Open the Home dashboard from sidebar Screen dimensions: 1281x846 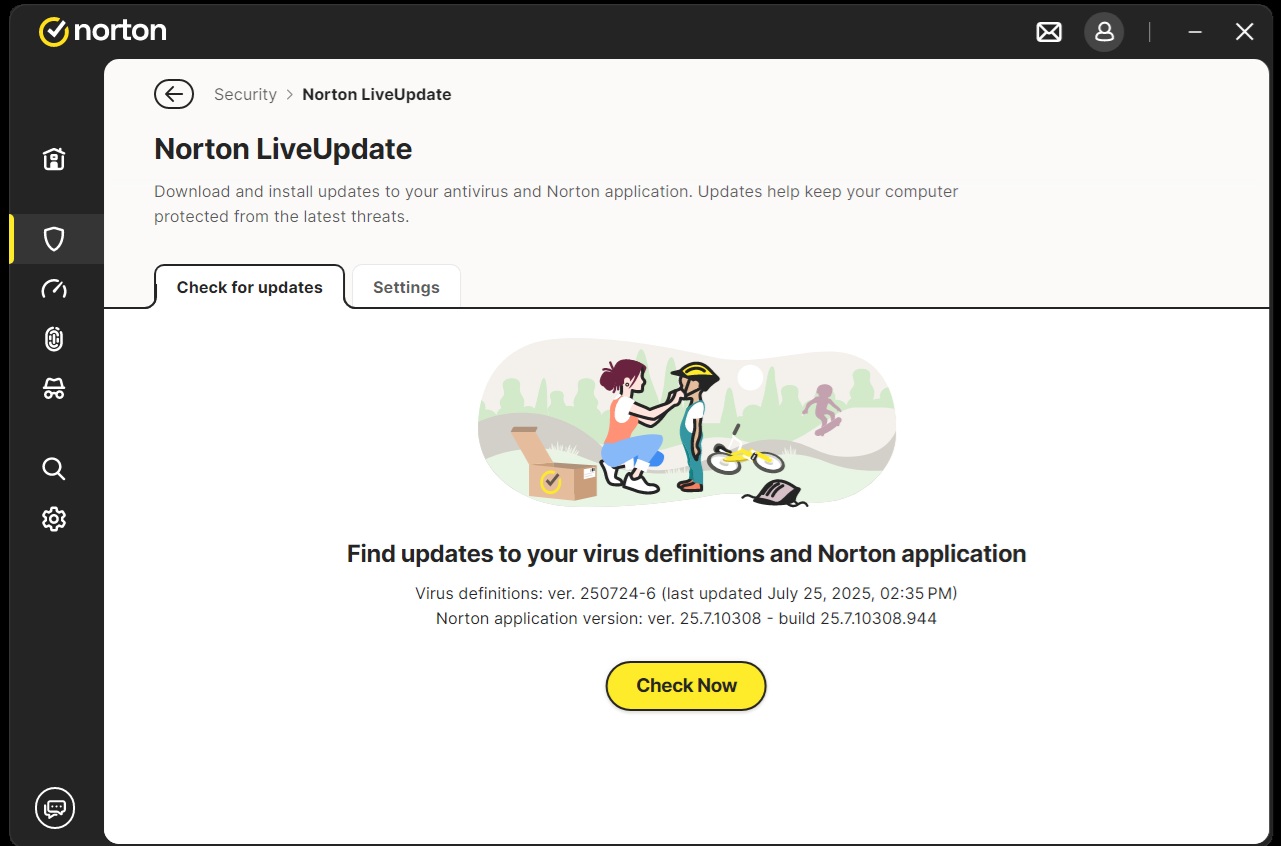pos(54,159)
